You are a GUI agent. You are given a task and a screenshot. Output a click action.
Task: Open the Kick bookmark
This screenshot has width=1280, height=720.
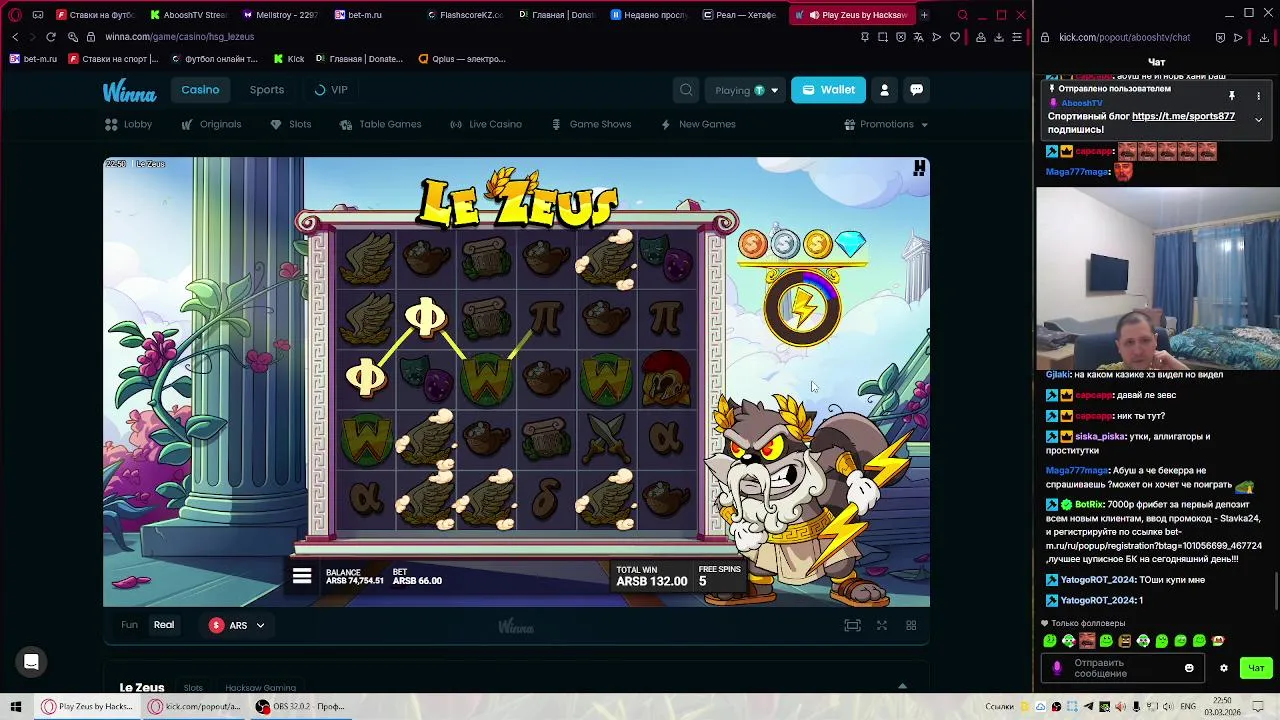coord(289,59)
